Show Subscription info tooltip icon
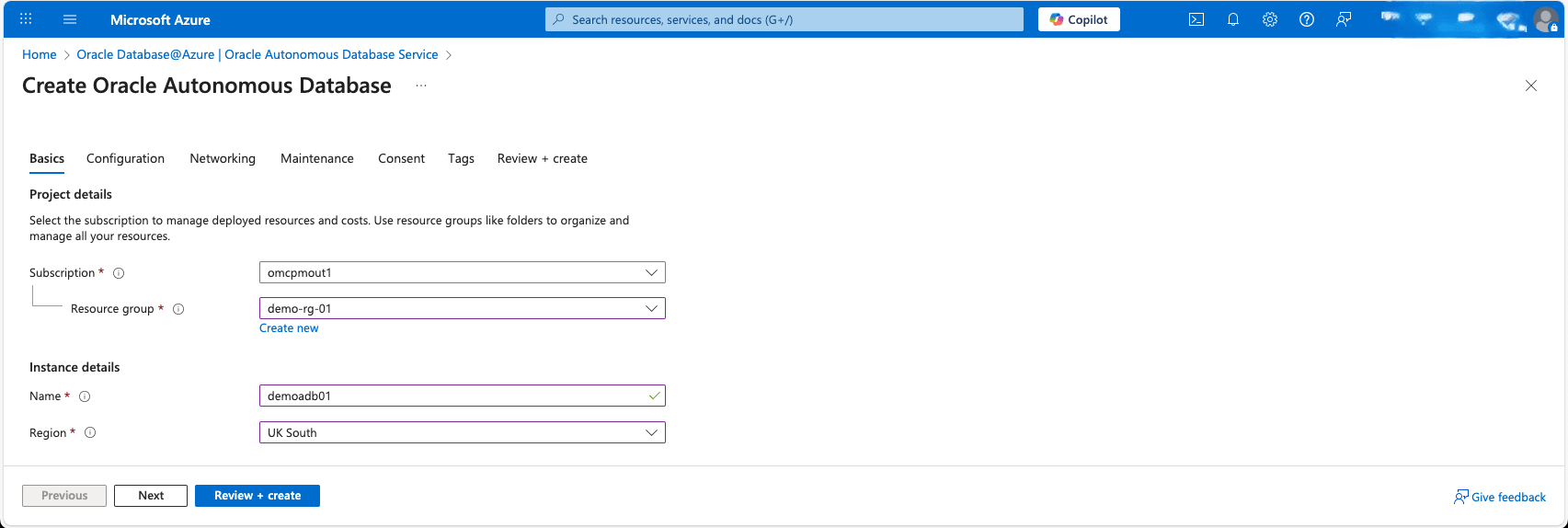 [x=119, y=273]
